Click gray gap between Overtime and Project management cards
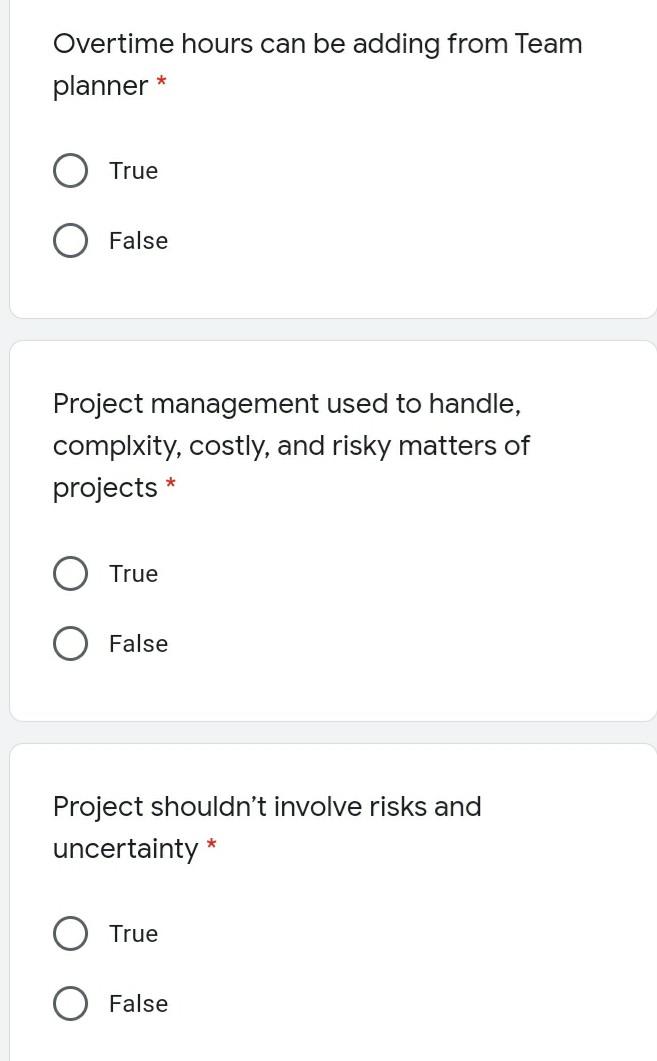The width and height of the screenshot is (657, 1061). tap(328, 330)
